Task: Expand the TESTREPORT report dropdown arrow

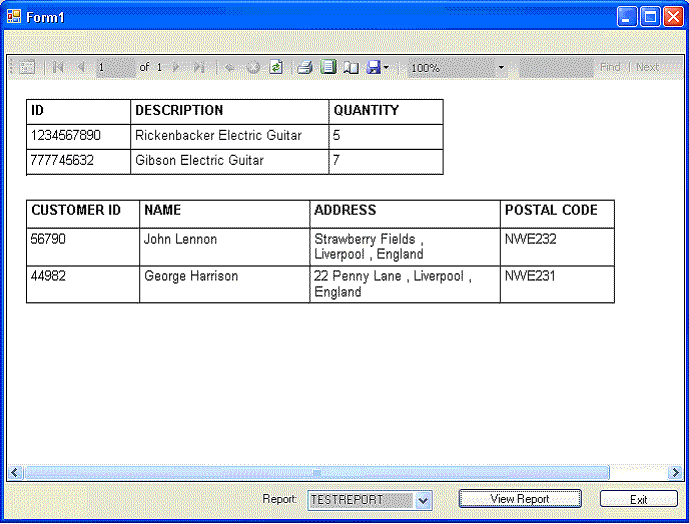Action: coord(423,500)
